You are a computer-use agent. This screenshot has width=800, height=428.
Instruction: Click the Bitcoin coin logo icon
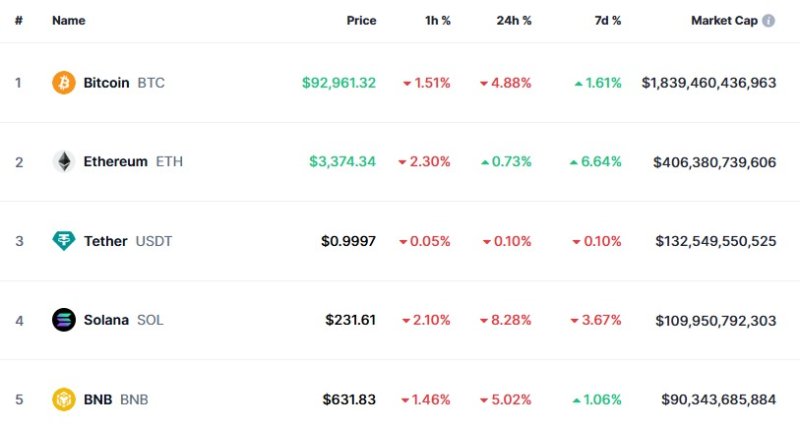(64, 83)
